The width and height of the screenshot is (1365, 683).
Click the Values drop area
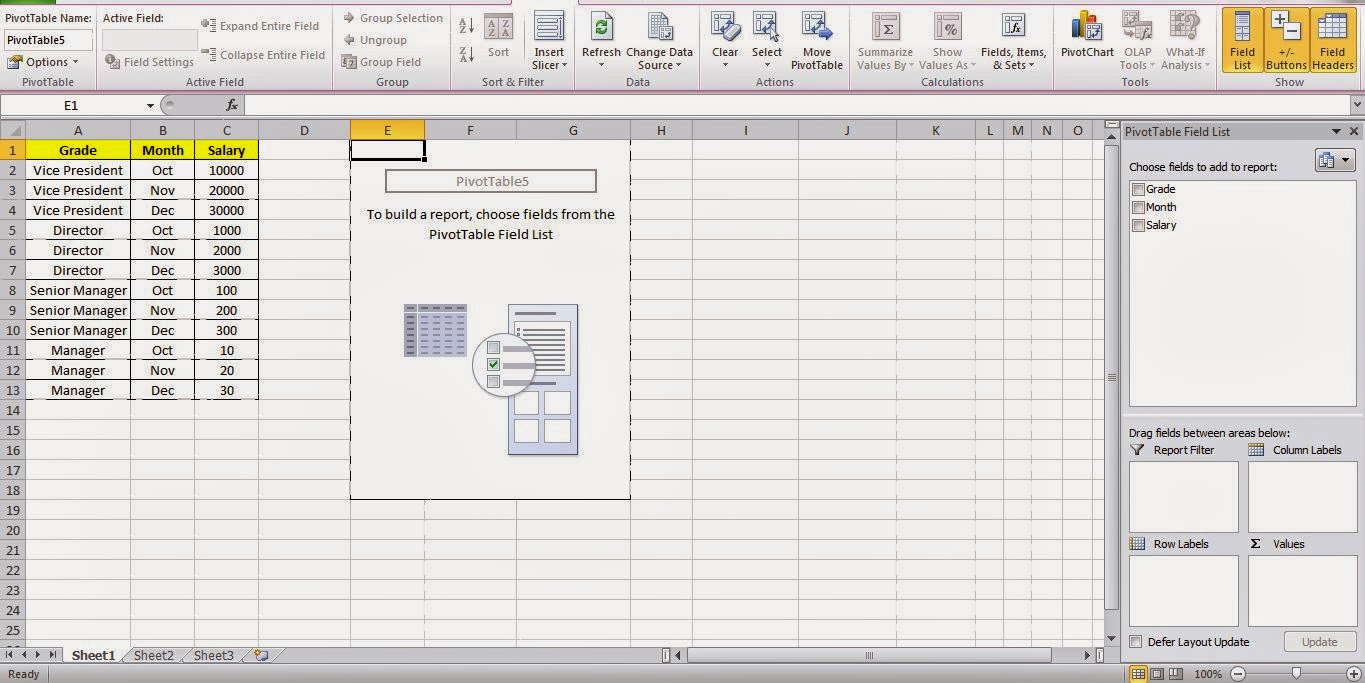(1302, 591)
